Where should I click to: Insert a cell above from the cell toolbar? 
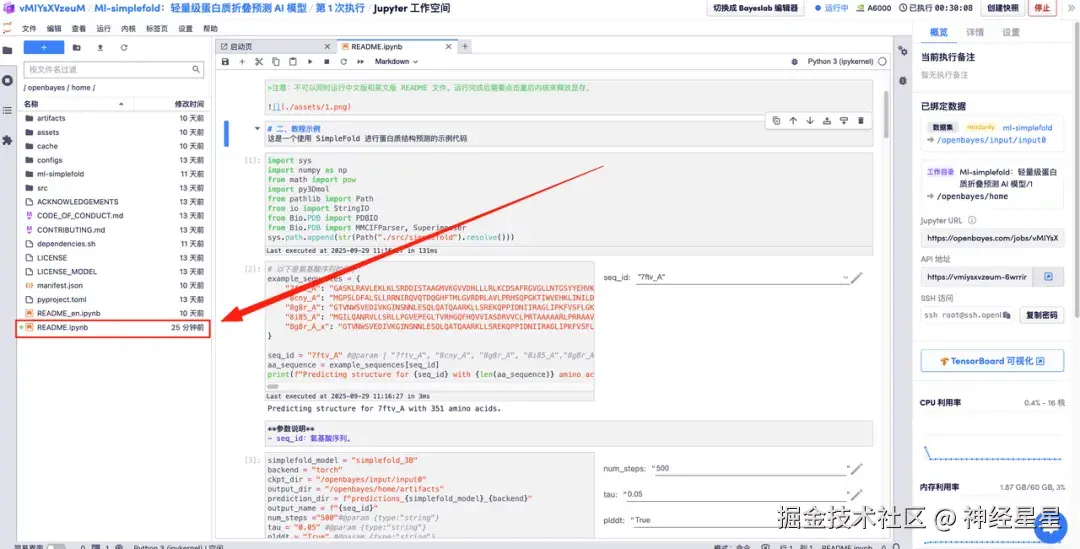[x=827, y=121]
